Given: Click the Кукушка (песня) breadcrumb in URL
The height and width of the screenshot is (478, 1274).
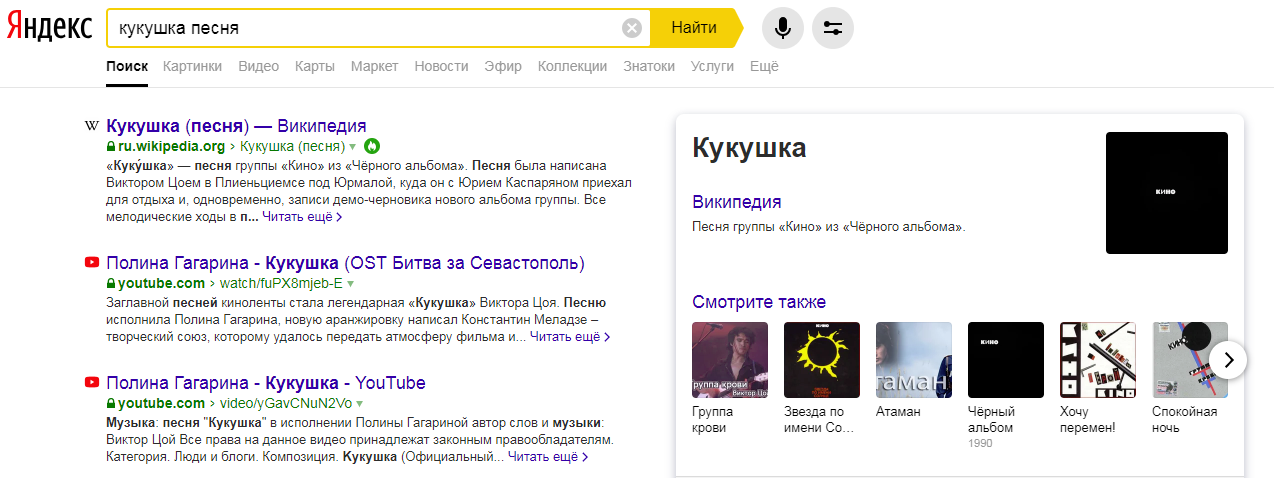Looking at the screenshot, I should tap(292, 146).
